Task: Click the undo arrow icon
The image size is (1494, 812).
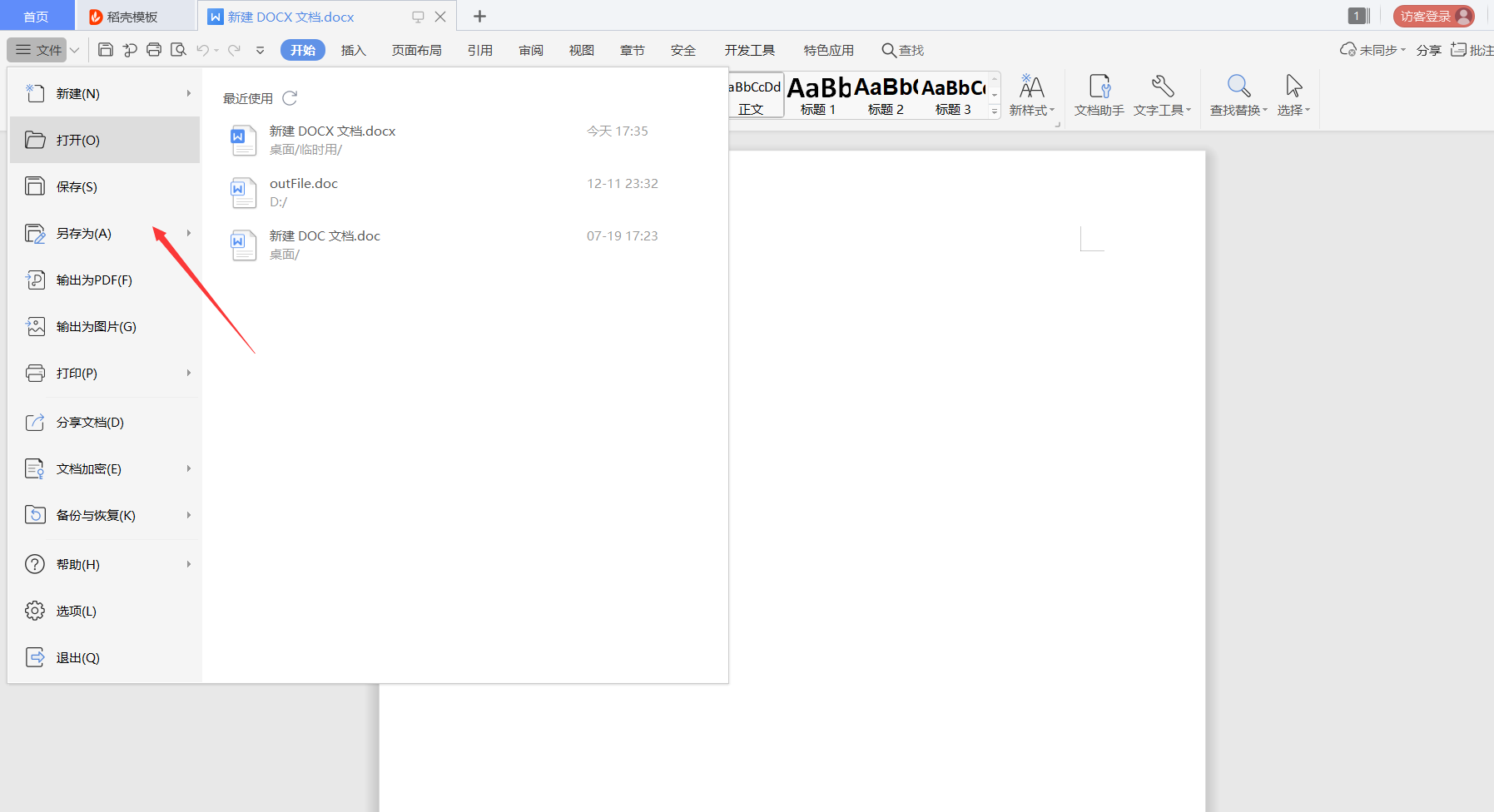Action: coord(202,50)
